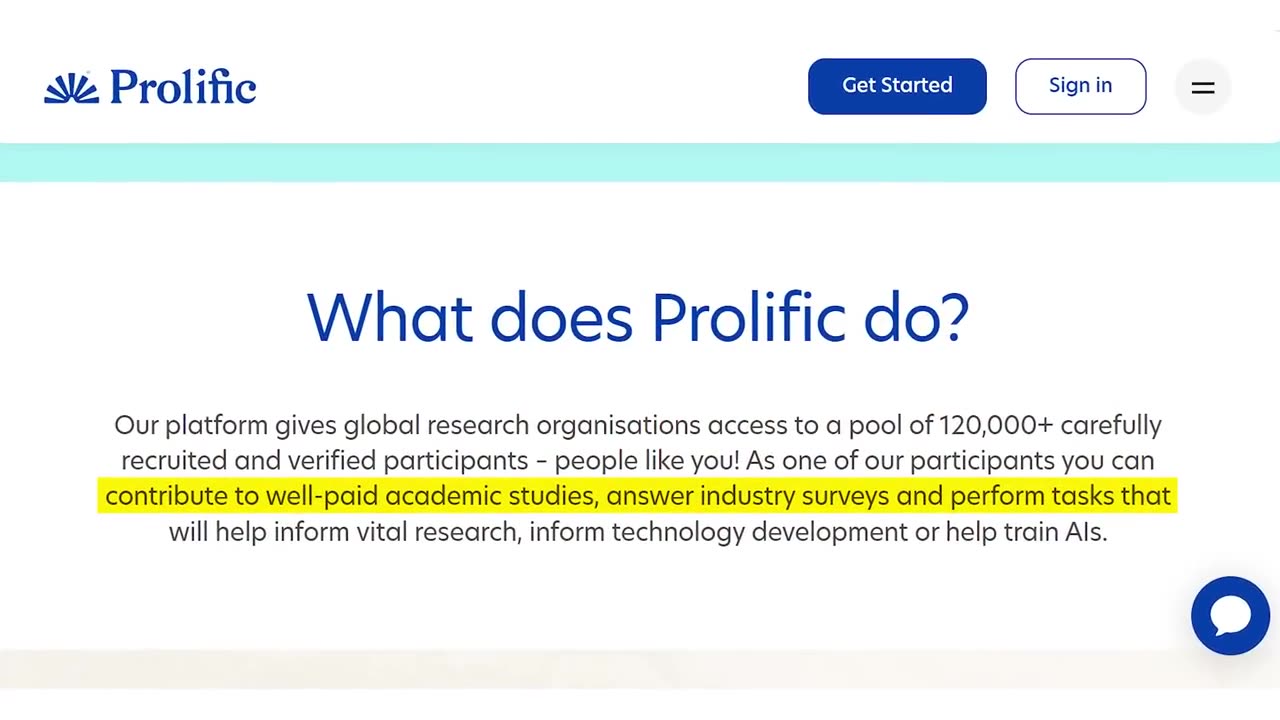This screenshot has height=720, width=1280.
Task: Click the Sign in button
Action: click(x=1081, y=86)
